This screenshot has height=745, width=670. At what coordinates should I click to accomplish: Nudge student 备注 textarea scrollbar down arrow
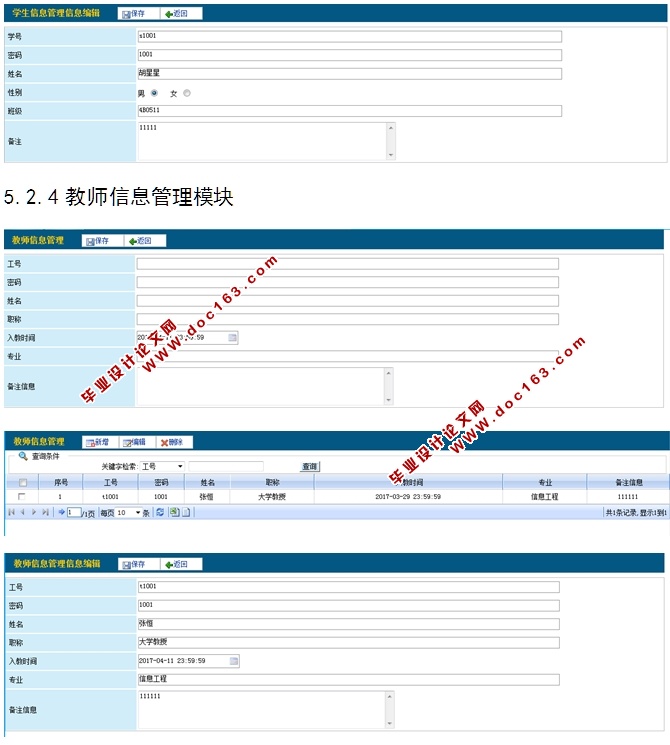tap(391, 155)
